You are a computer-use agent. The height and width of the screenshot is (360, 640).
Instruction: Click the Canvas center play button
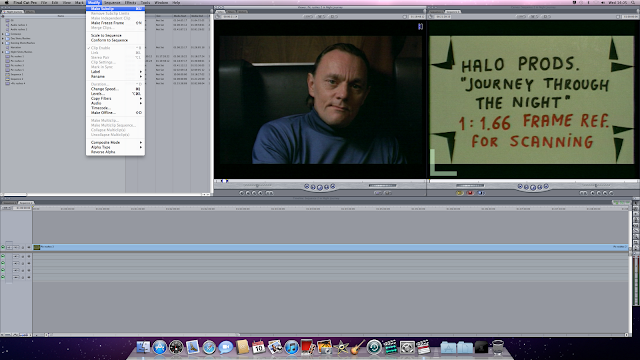point(533,187)
